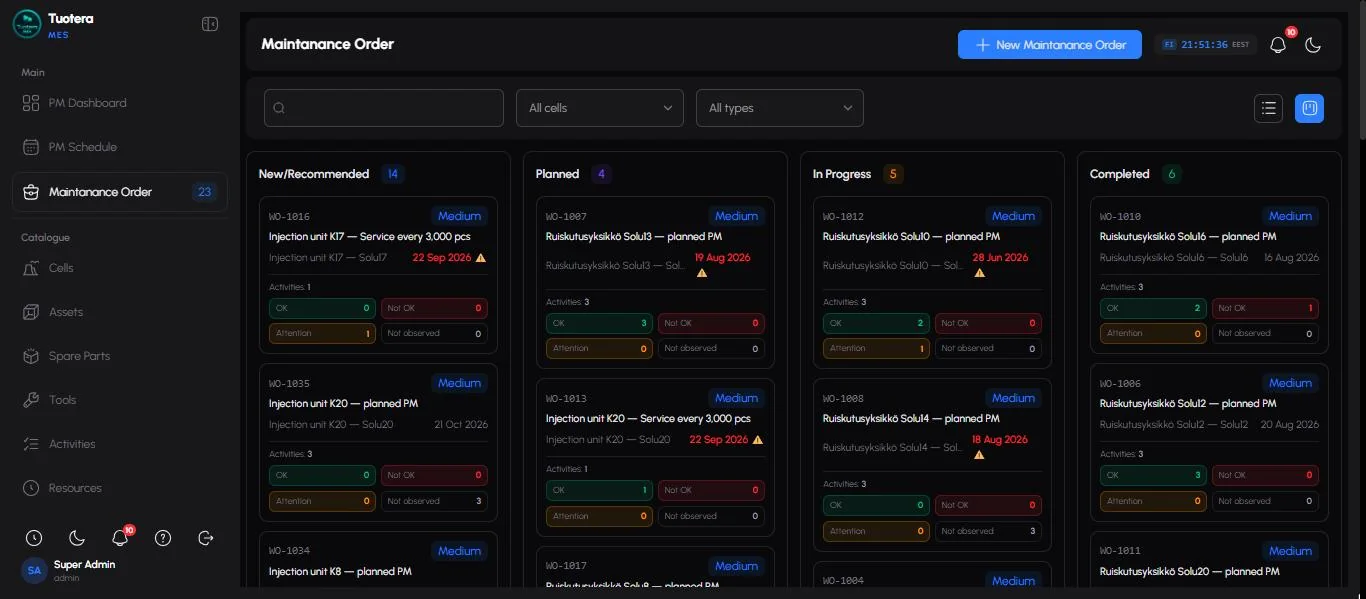This screenshot has width=1366, height=599.
Task: Collapse the sidebar panel icon
Action: tap(210, 24)
